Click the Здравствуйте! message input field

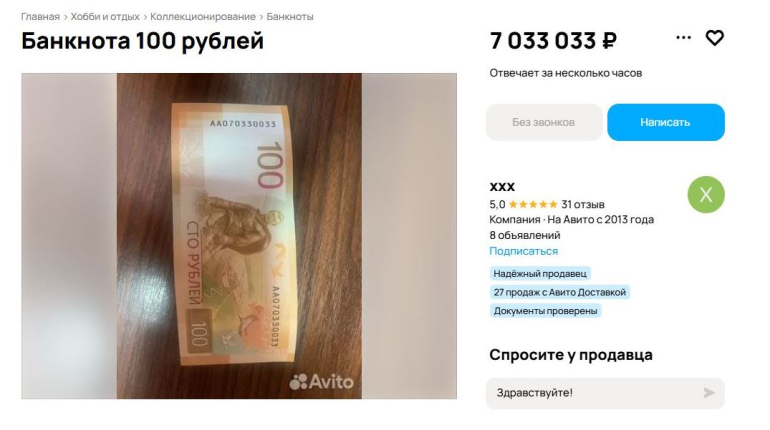pos(605,393)
